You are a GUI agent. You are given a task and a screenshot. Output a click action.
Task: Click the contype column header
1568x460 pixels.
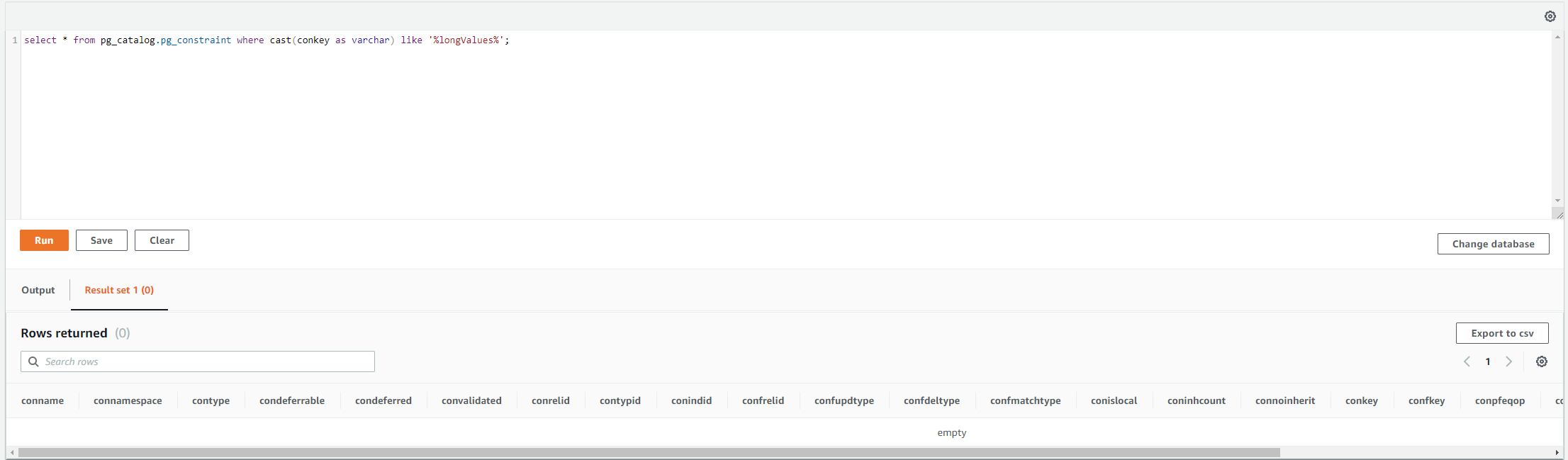211,400
